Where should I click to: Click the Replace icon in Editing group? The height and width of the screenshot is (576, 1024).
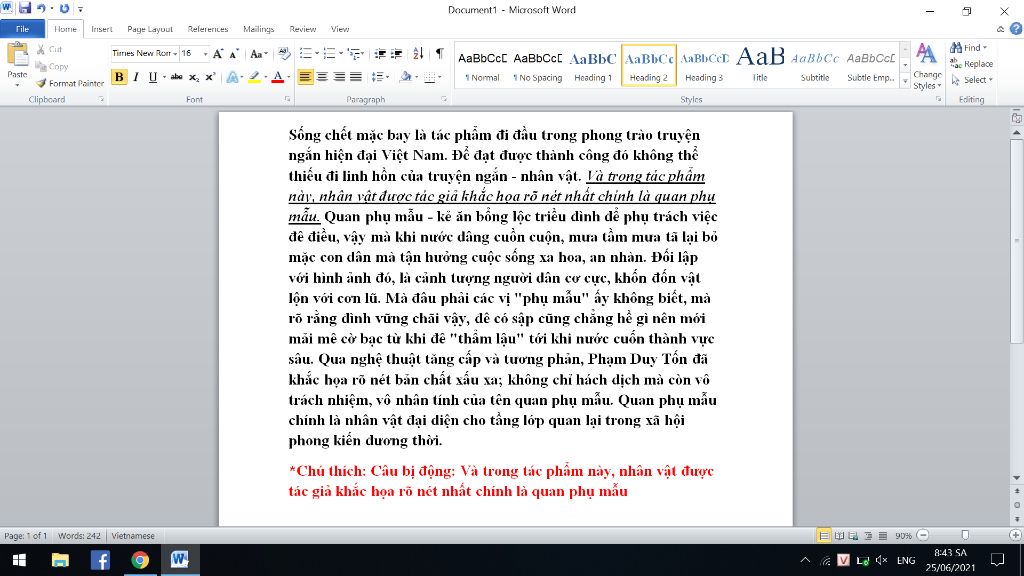coord(956,63)
